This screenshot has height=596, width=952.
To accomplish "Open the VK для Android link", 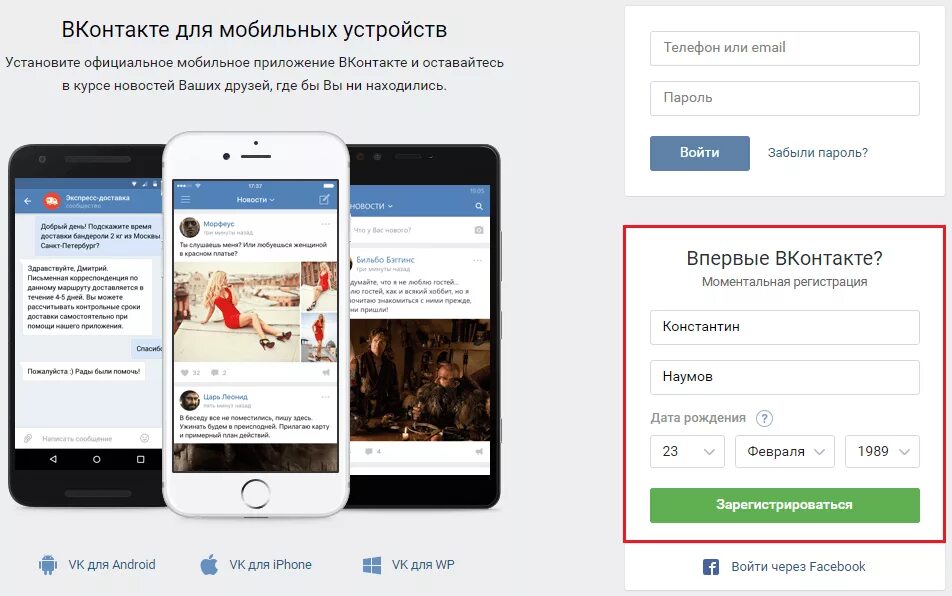I will [x=112, y=564].
